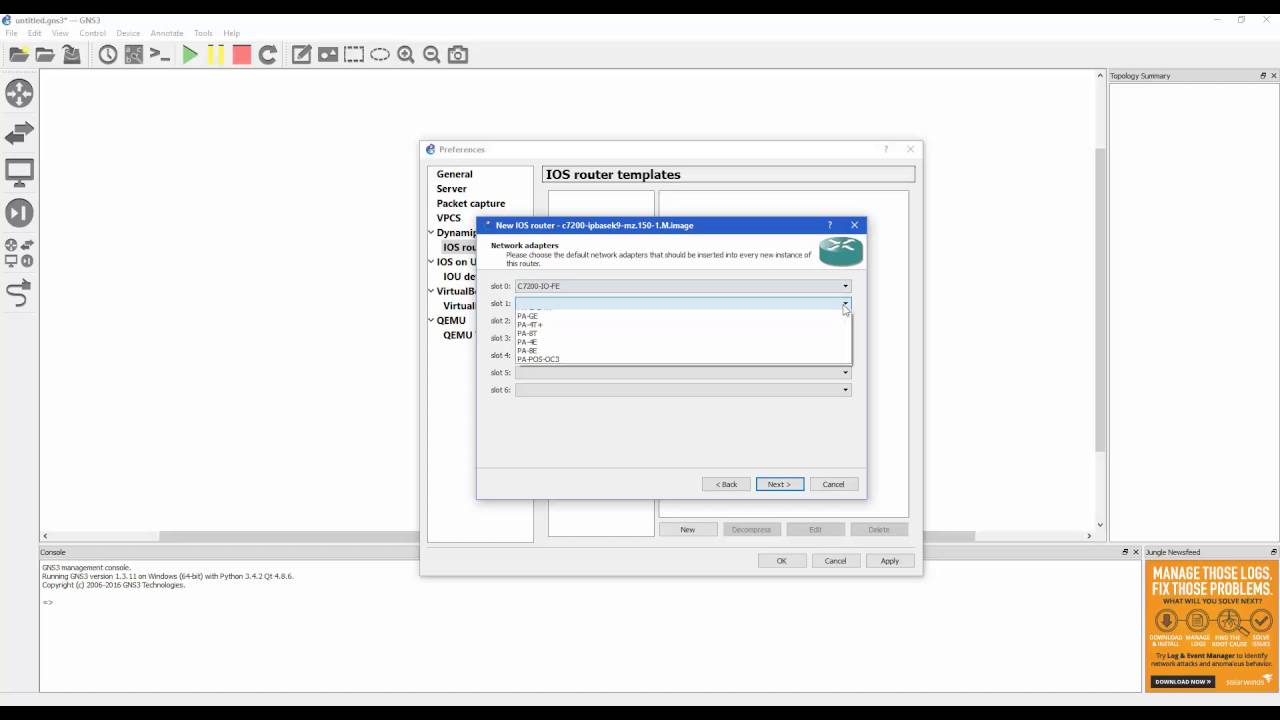This screenshot has width=1280, height=720.
Task: Click Apply in the Preferences dialog
Action: point(890,561)
